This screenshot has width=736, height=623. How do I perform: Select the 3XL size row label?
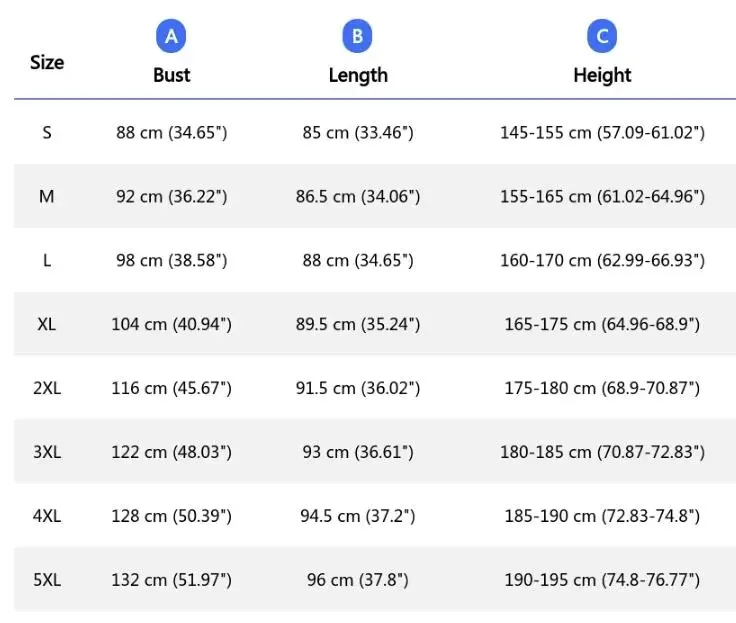tap(47, 452)
